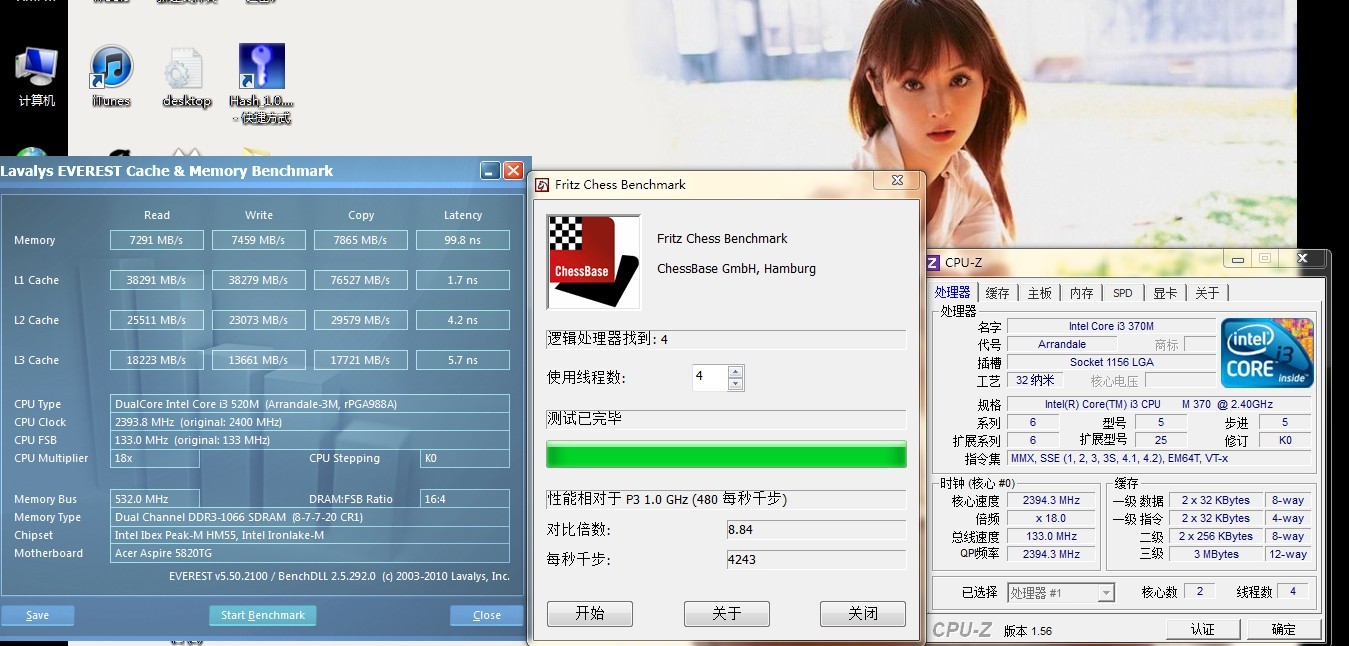Click 关闭 button in Fritz Chess Benchmark
The image size is (1349, 646).
(863, 614)
